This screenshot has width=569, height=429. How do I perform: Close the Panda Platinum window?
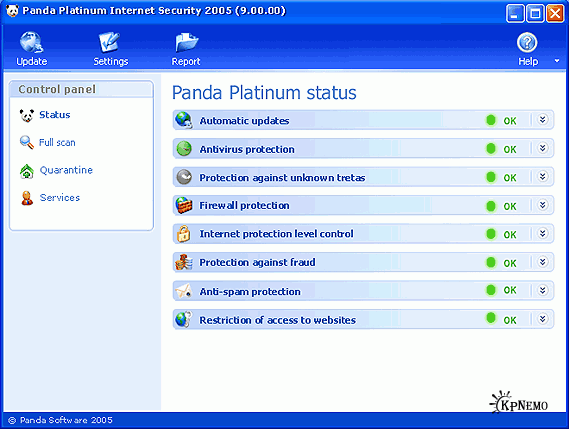click(x=555, y=13)
